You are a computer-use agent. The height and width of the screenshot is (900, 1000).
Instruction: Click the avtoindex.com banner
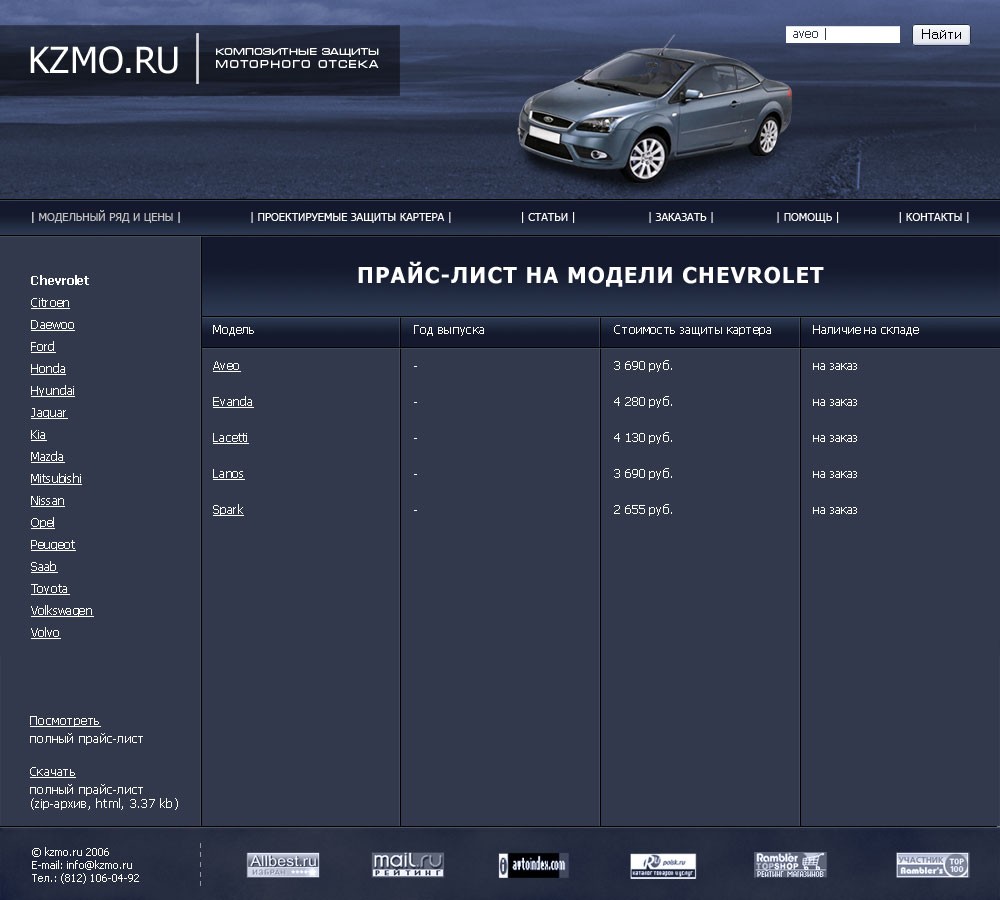(x=533, y=866)
